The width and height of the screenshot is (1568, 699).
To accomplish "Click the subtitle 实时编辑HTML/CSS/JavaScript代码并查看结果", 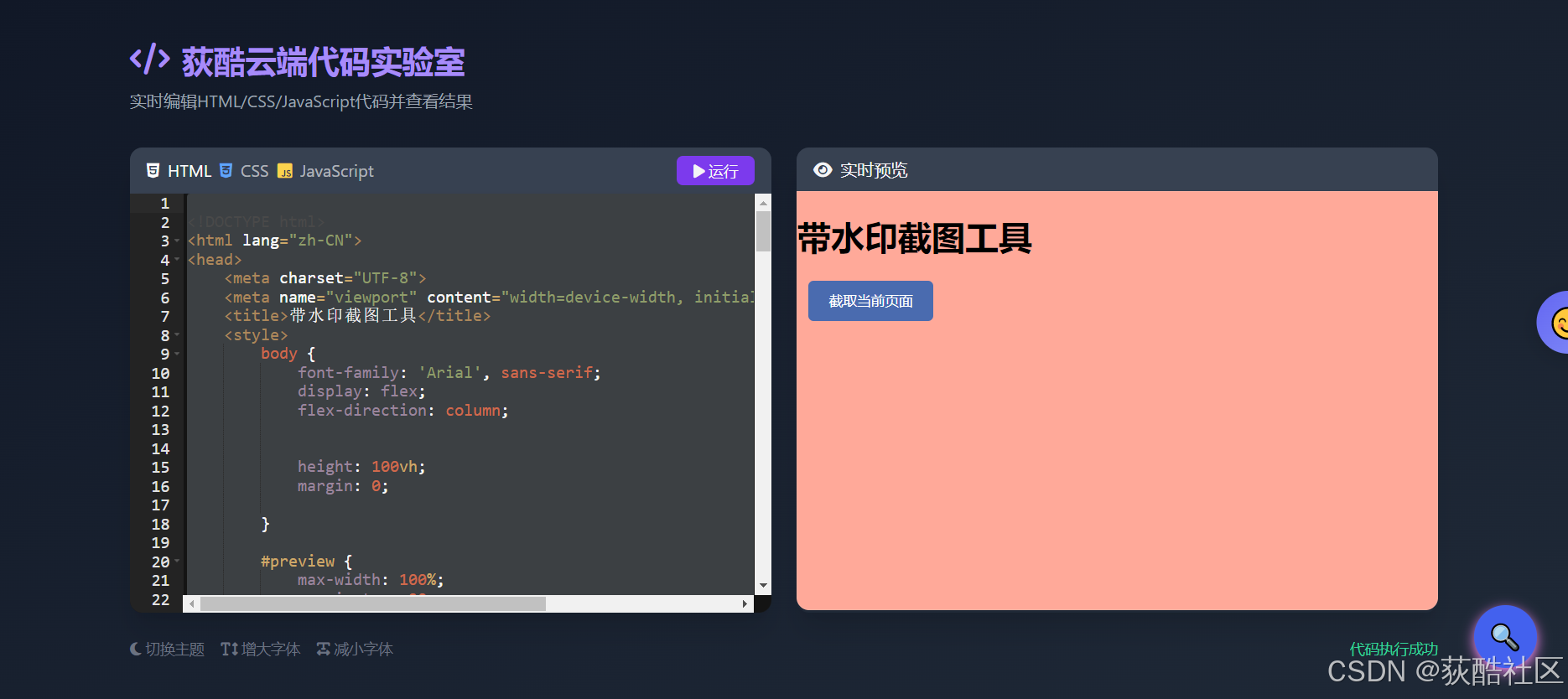I will [301, 101].
